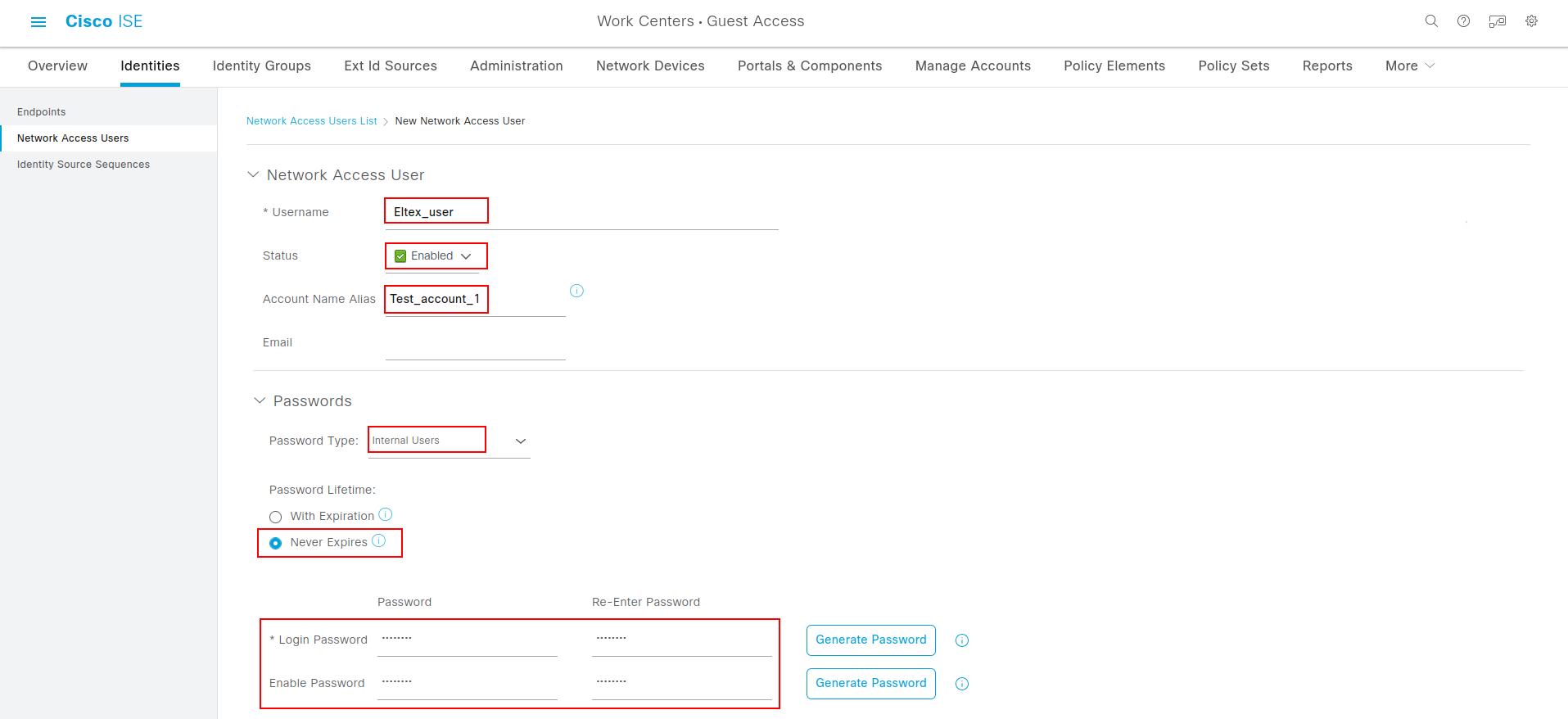Open the Policy Sets tab

1233,66
